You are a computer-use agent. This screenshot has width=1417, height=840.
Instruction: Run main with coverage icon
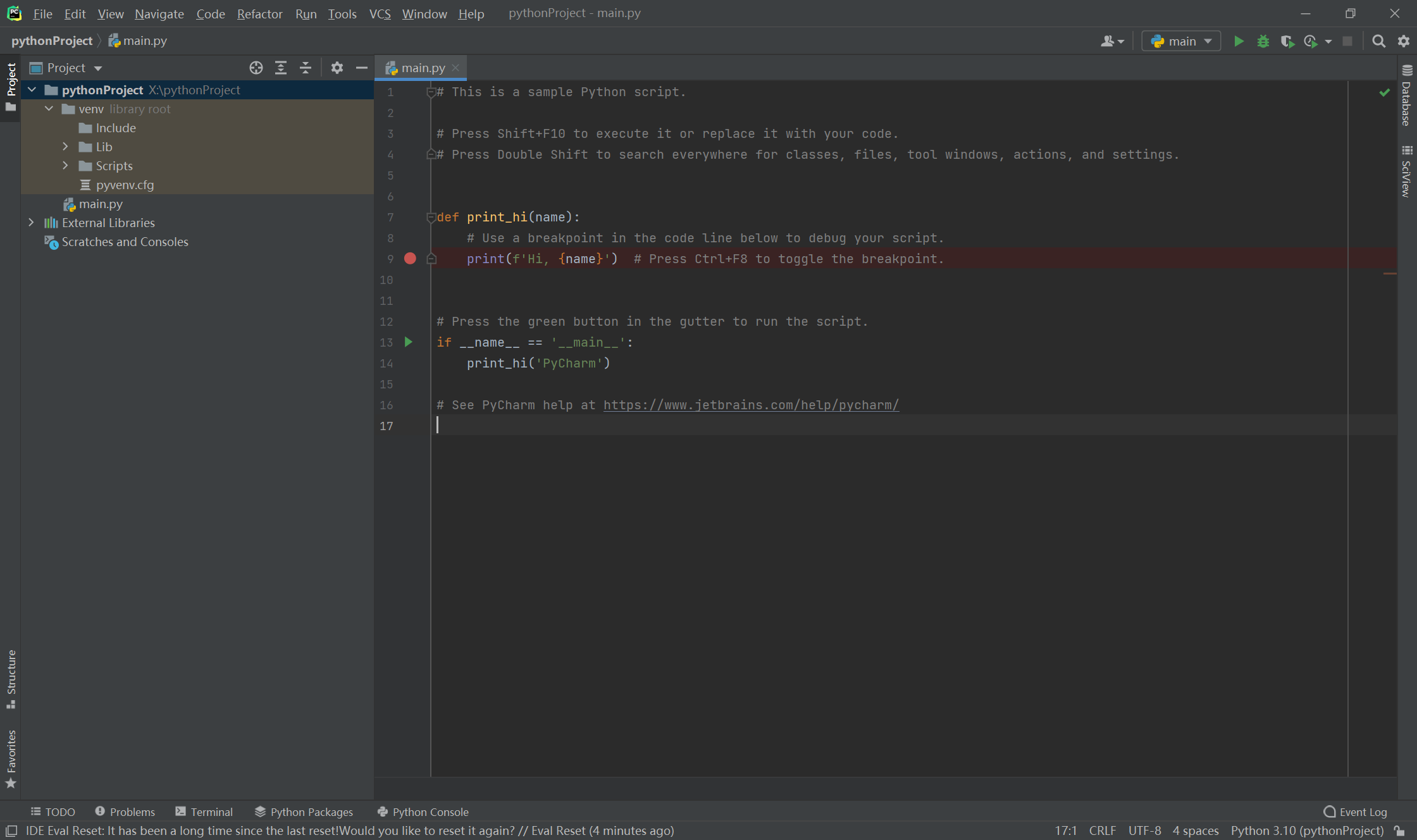click(x=1287, y=41)
